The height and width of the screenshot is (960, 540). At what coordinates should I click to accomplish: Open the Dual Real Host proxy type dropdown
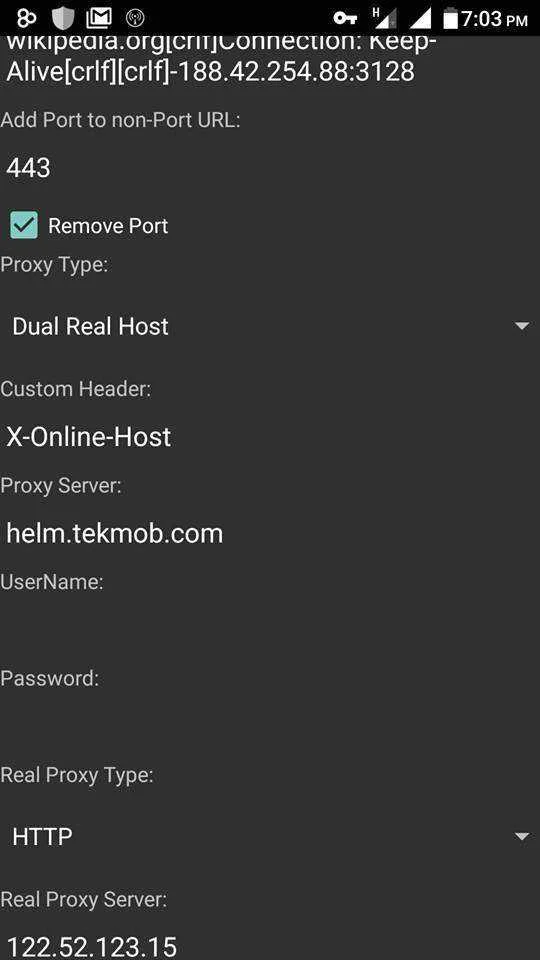(x=270, y=326)
